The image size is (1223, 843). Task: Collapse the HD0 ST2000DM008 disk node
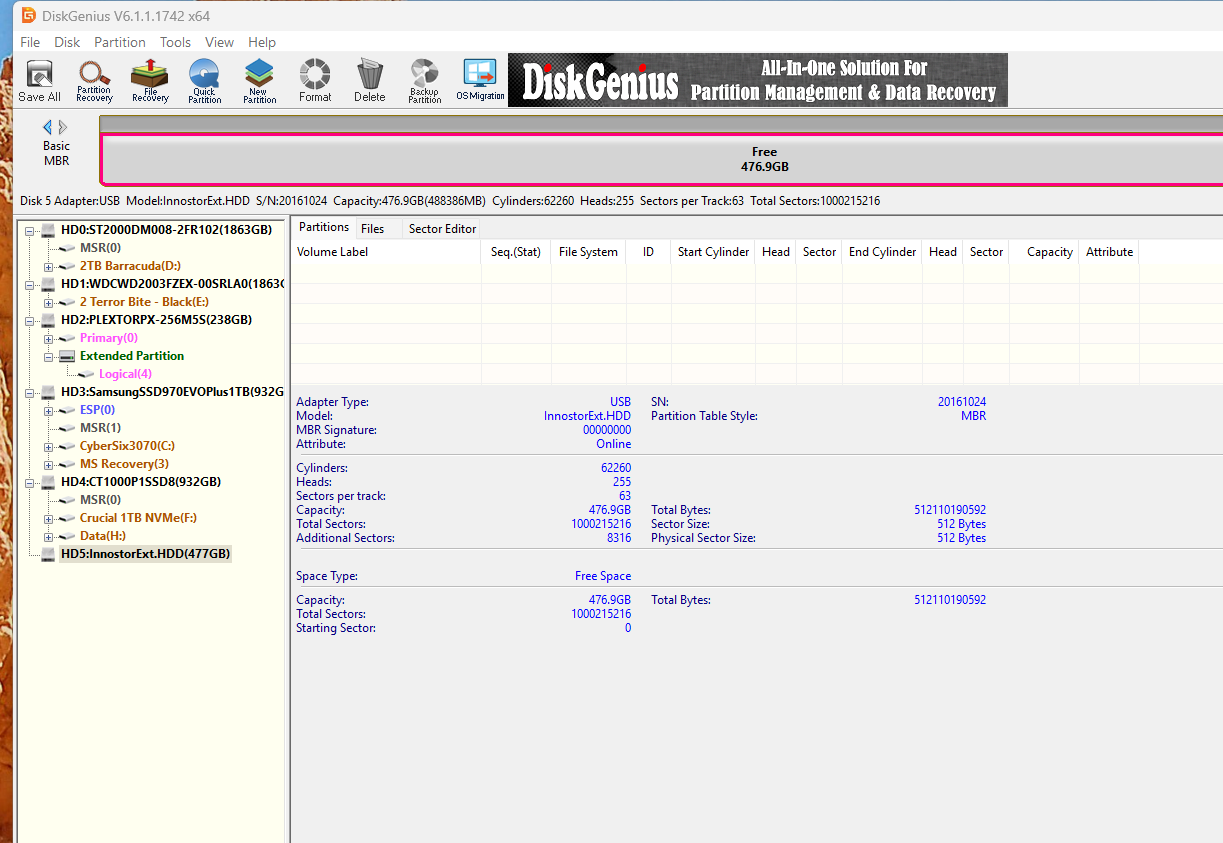pos(30,230)
